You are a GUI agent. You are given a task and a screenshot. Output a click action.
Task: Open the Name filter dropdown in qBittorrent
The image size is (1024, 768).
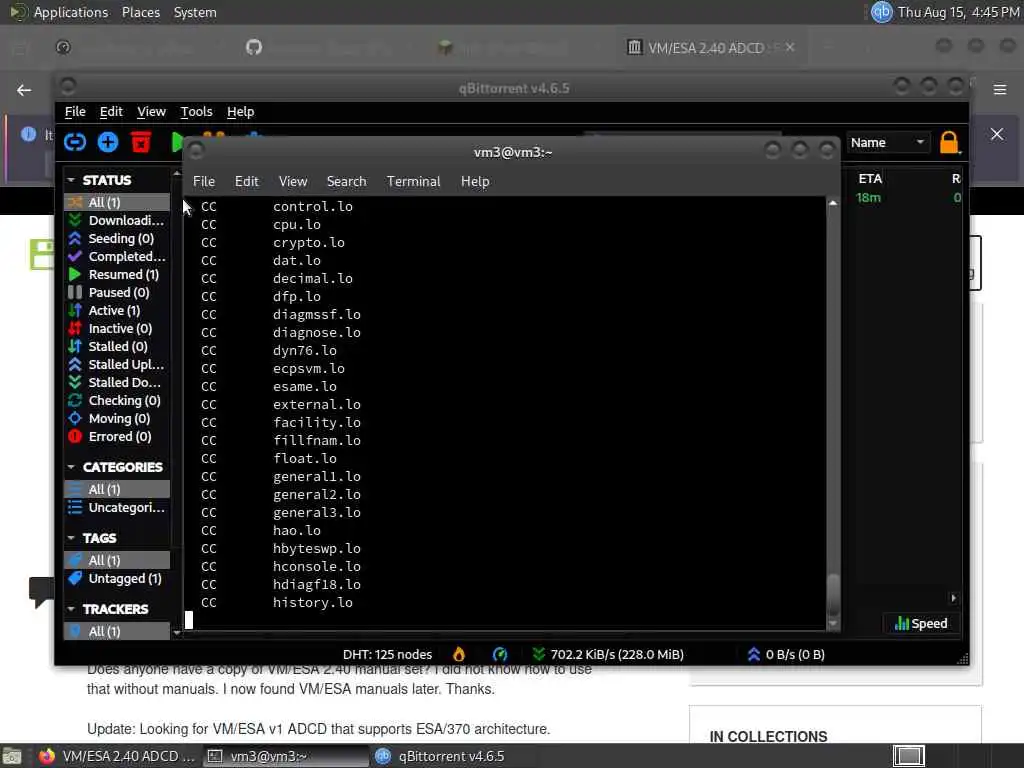click(x=888, y=142)
